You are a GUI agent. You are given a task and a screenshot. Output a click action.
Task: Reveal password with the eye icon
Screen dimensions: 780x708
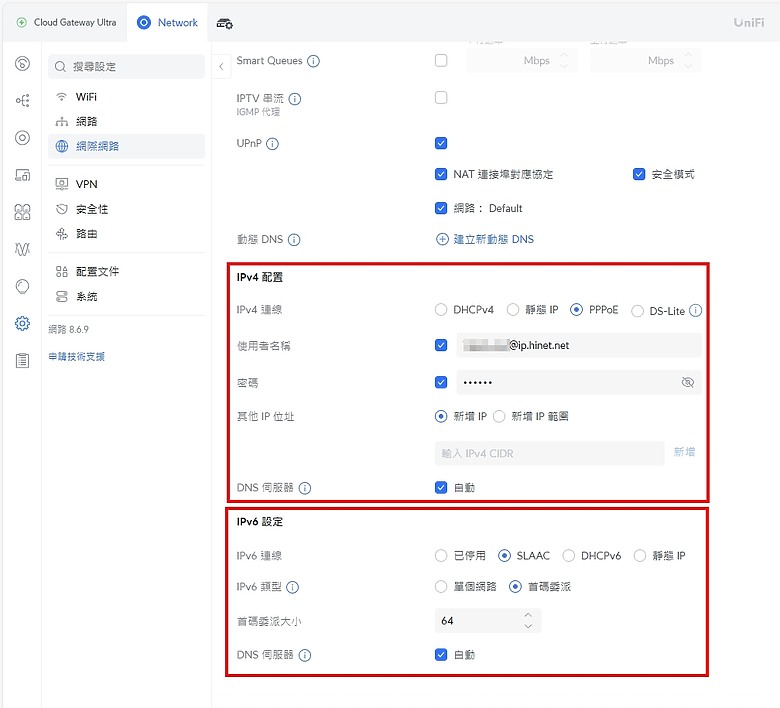point(687,382)
